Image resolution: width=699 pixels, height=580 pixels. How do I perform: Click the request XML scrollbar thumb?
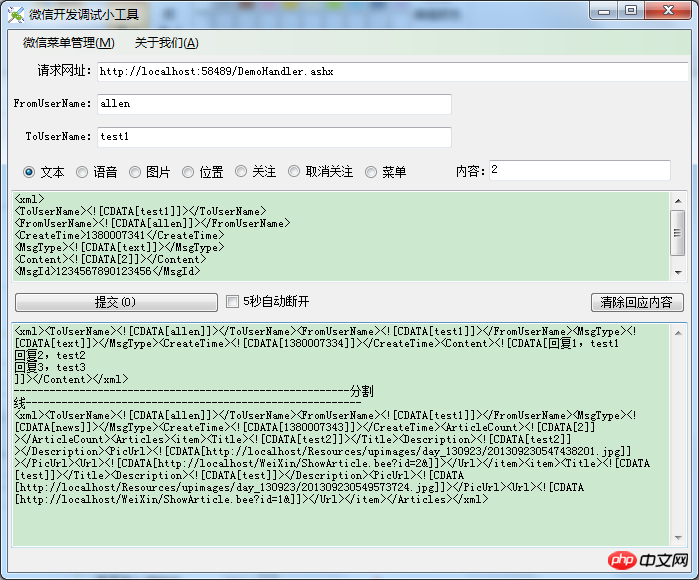pos(678,233)
